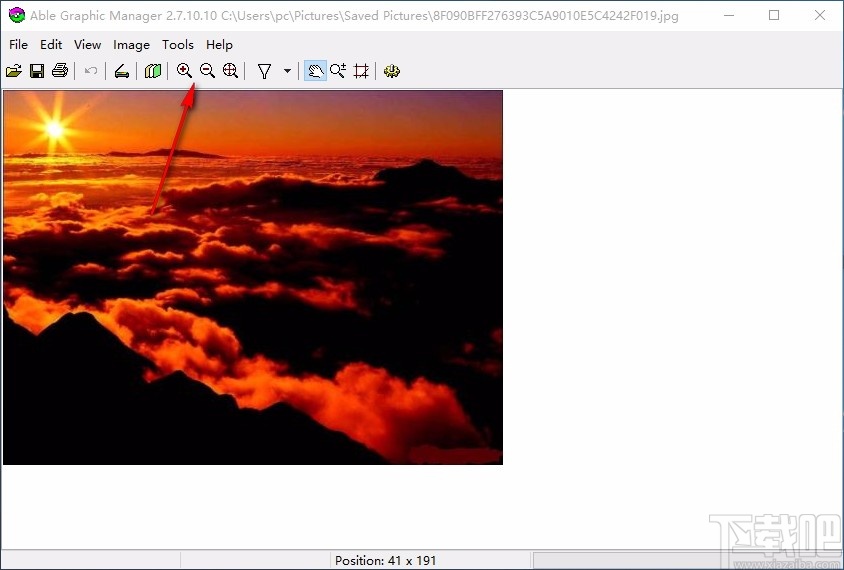Click the Undo arrow icon
The width and height of the screenshot is (844, 570).
[91, 71]
